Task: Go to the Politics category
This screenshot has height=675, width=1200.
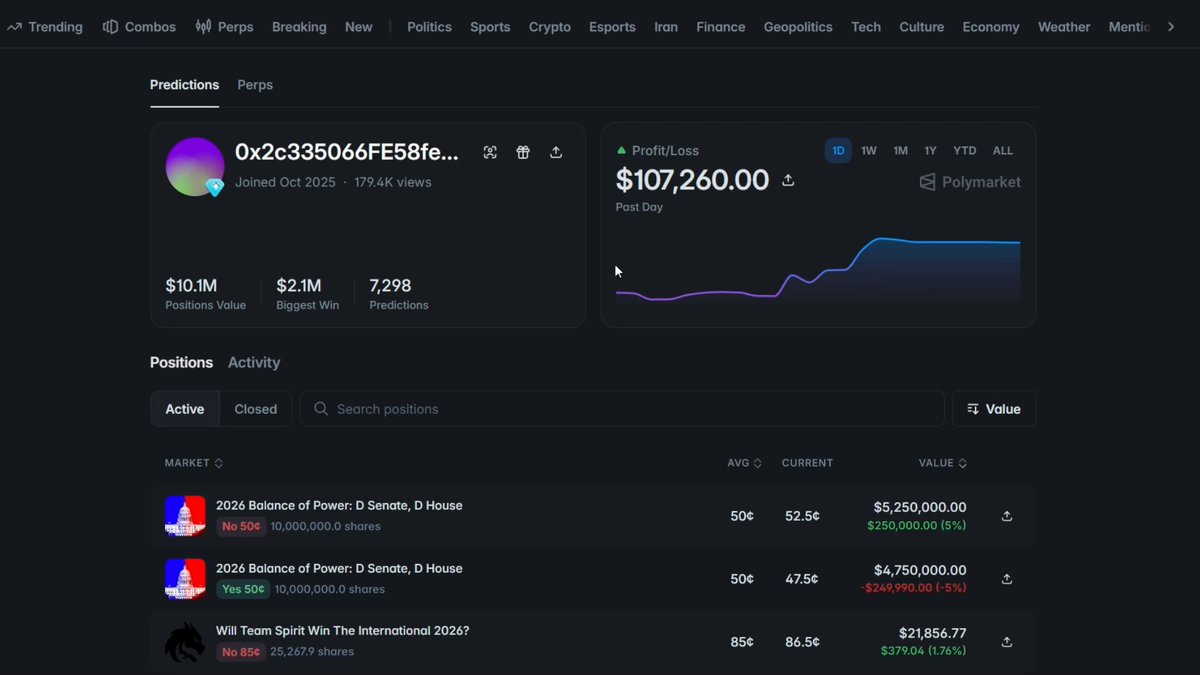Action: 429,27
